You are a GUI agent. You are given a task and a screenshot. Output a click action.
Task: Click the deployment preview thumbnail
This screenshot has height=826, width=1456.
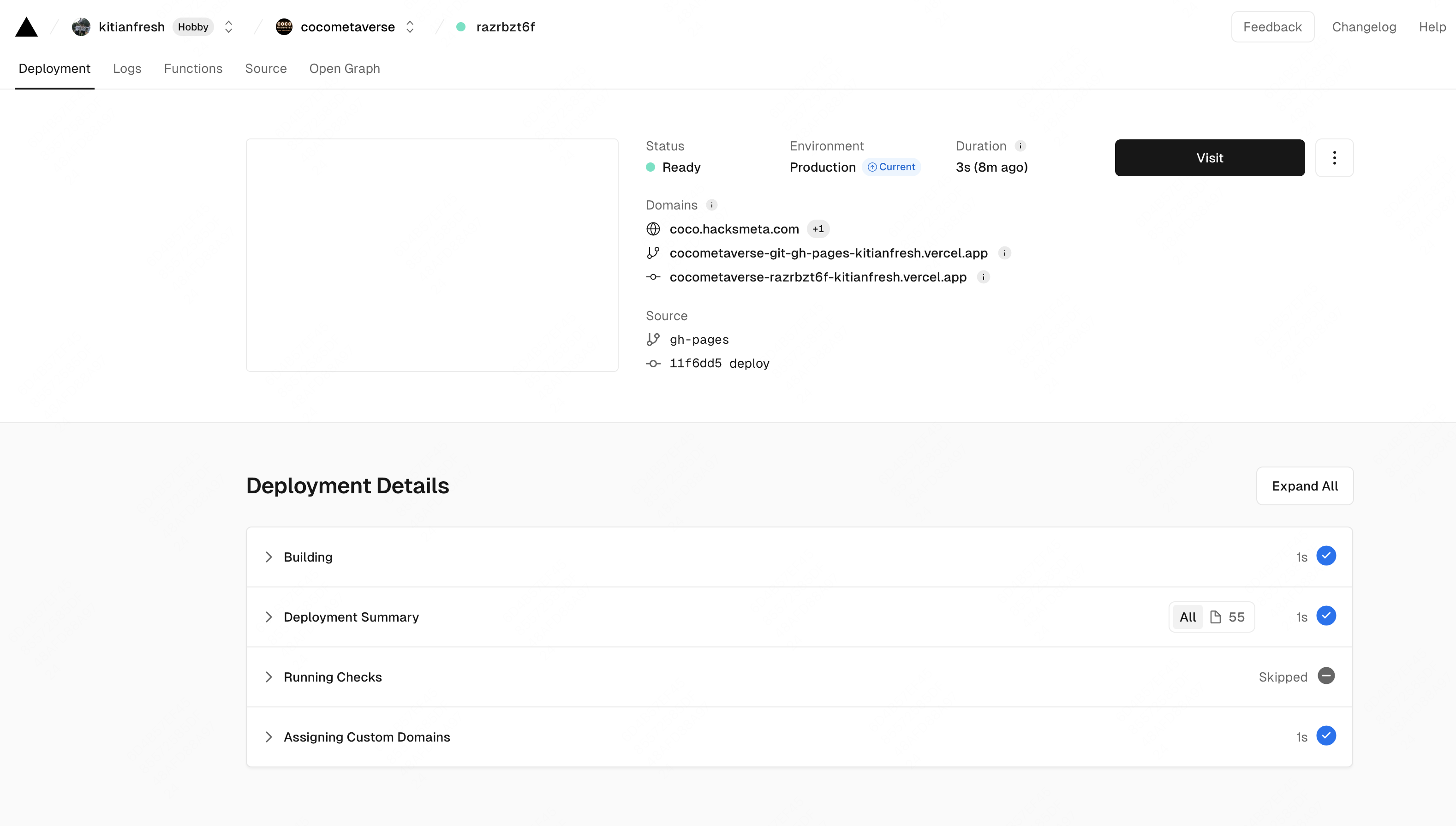(432, 255)
